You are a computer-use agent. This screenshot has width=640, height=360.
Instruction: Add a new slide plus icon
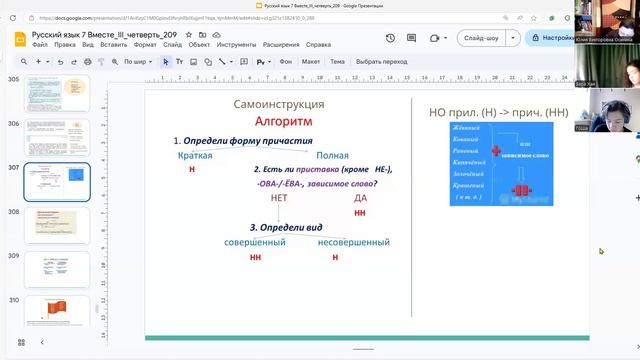[x=38, y=62]
